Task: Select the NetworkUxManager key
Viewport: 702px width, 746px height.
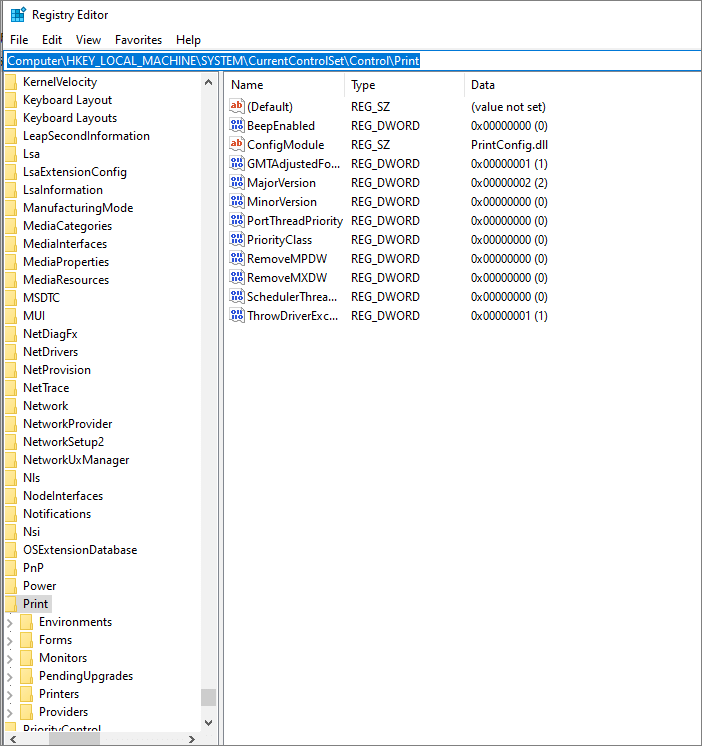Action: click(x=76, y=460)
